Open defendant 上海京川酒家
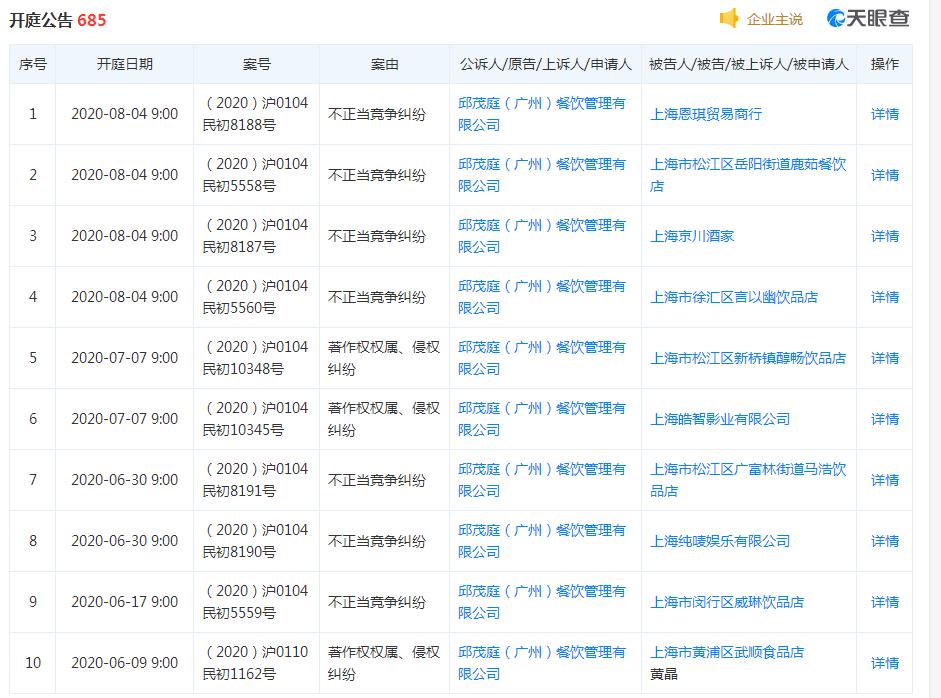Screen dimensions: 941x698 click(692, 236)
